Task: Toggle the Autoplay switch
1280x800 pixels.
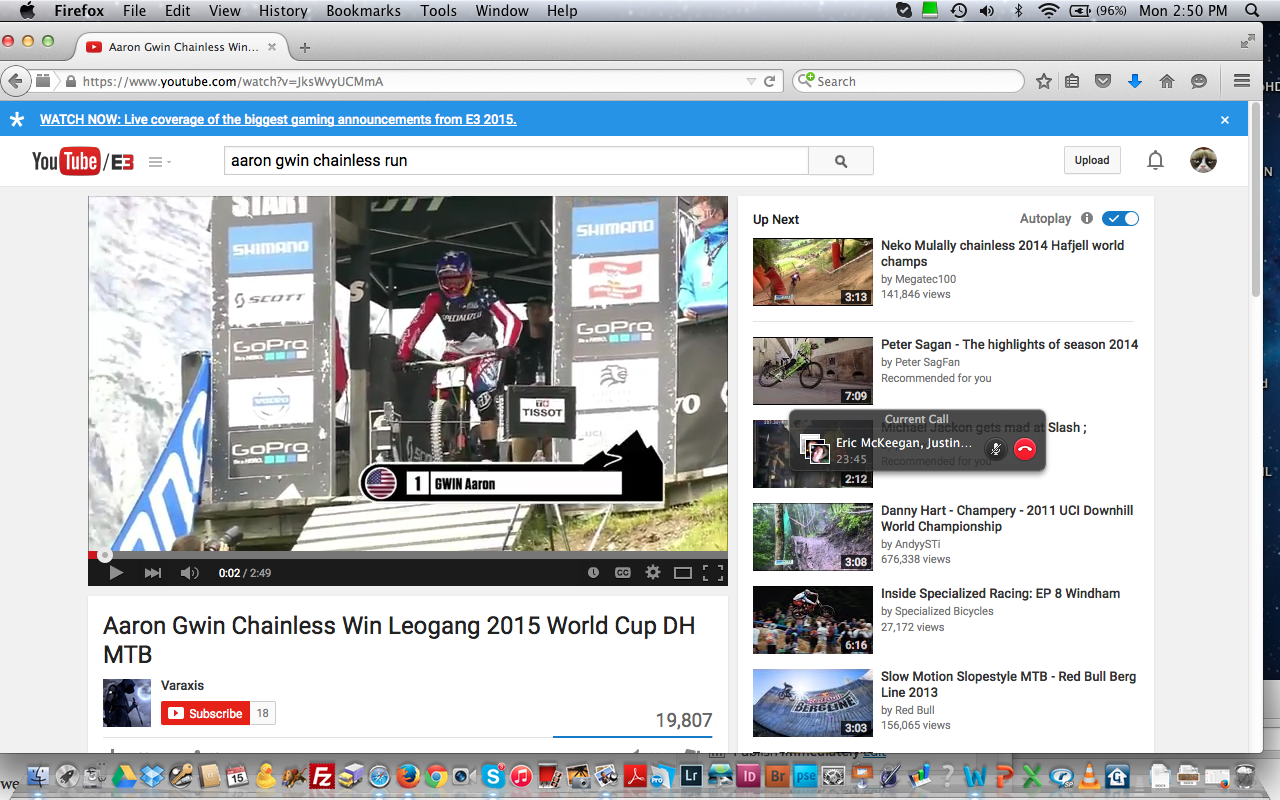Action: click(x=1120, y=219)
